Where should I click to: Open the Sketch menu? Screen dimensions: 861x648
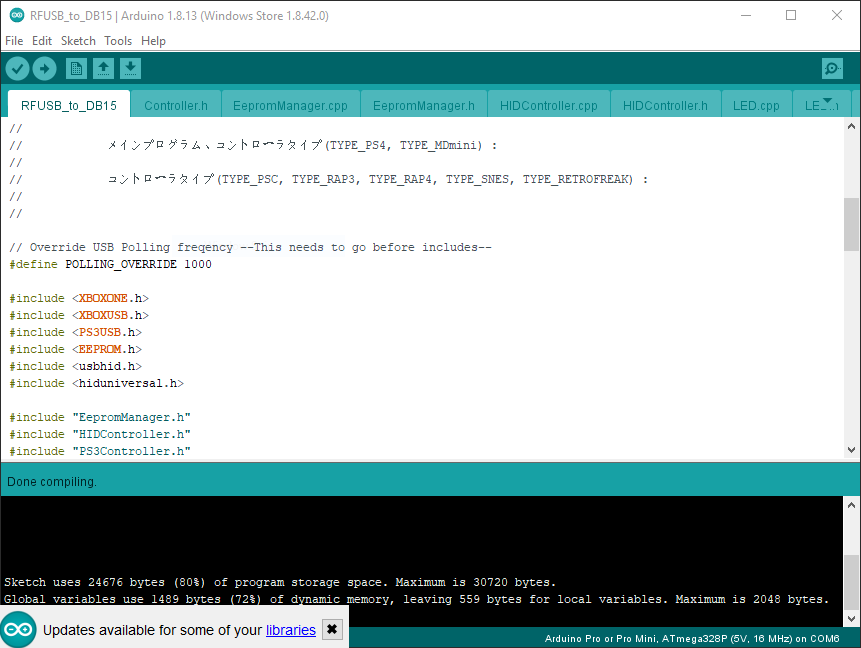pos(78,41)
